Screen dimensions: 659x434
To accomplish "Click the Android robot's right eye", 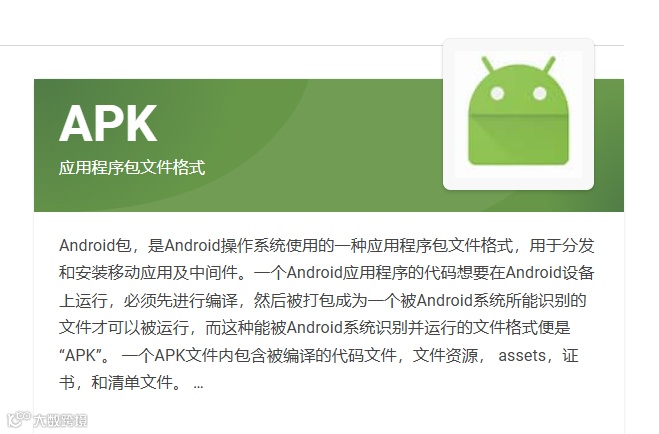I will tap(540, 93).
